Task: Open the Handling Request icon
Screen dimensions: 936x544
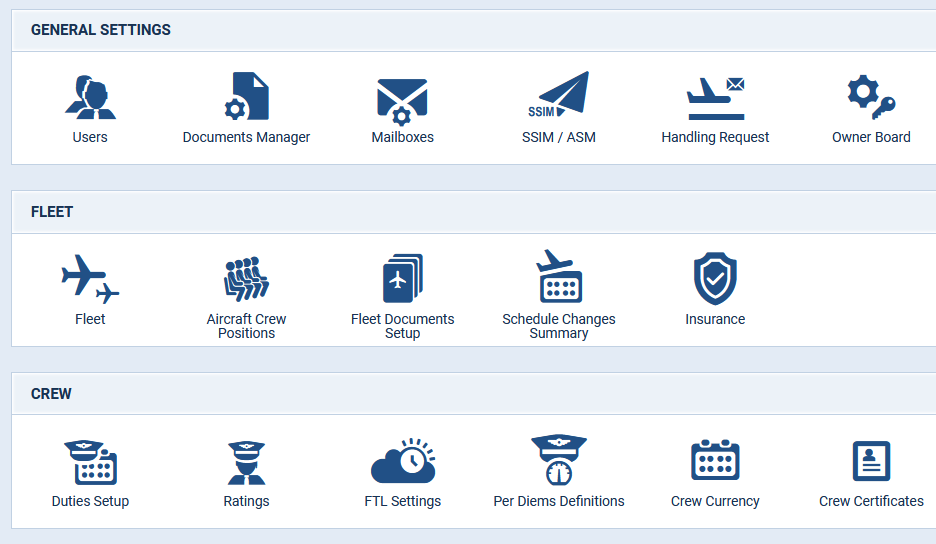Action: point(715,99)
